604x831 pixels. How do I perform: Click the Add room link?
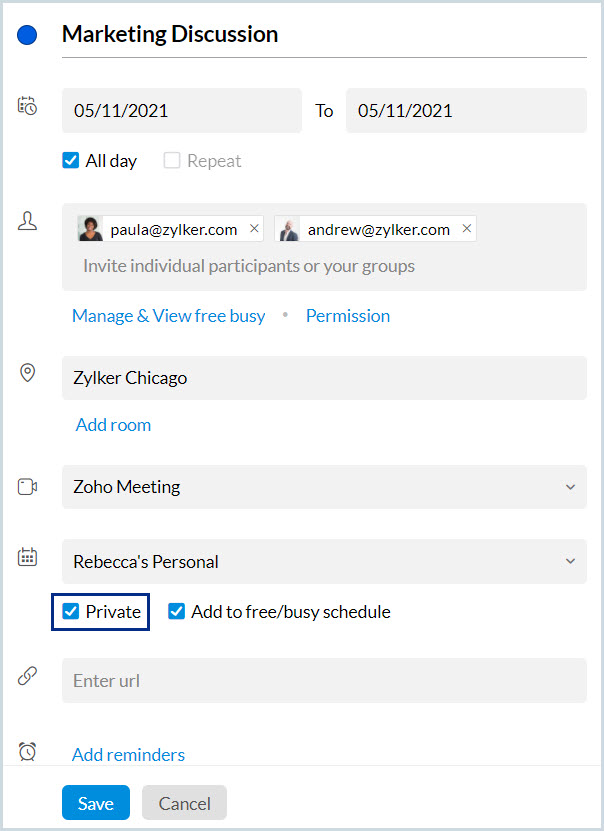coord(113,425)
